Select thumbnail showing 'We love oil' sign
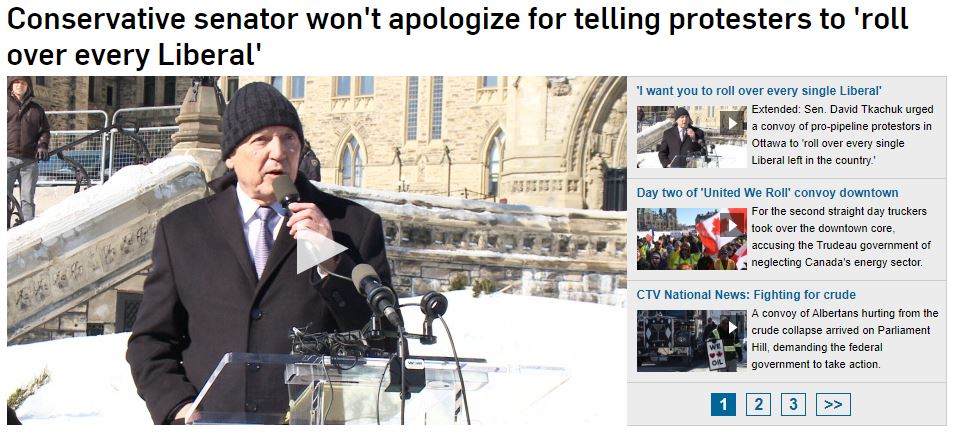This screenshot has height=439, width=957. pos(692,341)
